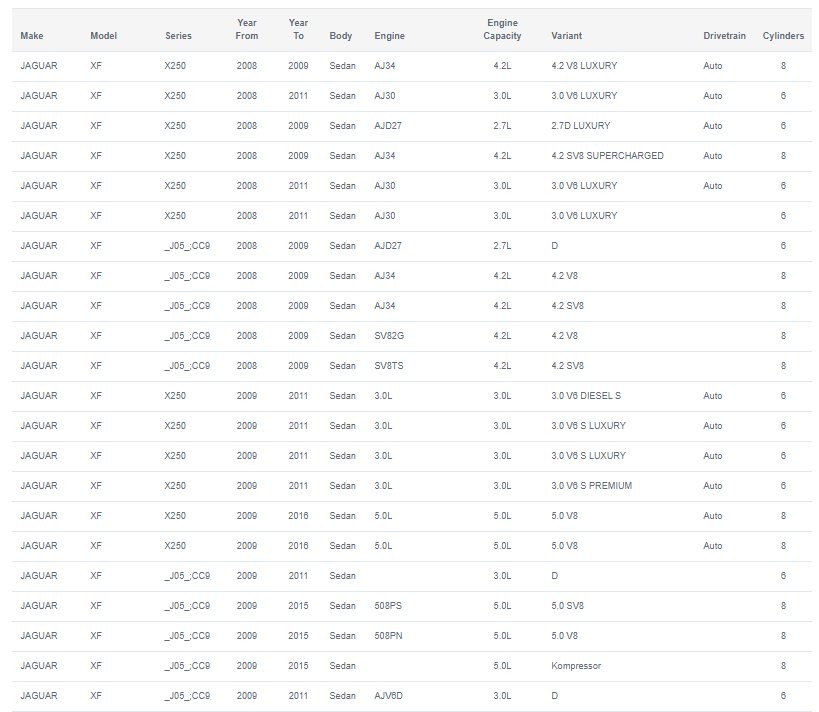Select the 2.7D LUXURY variant row
The width and height of the screenshot is (819, 712).
(412, 126)
